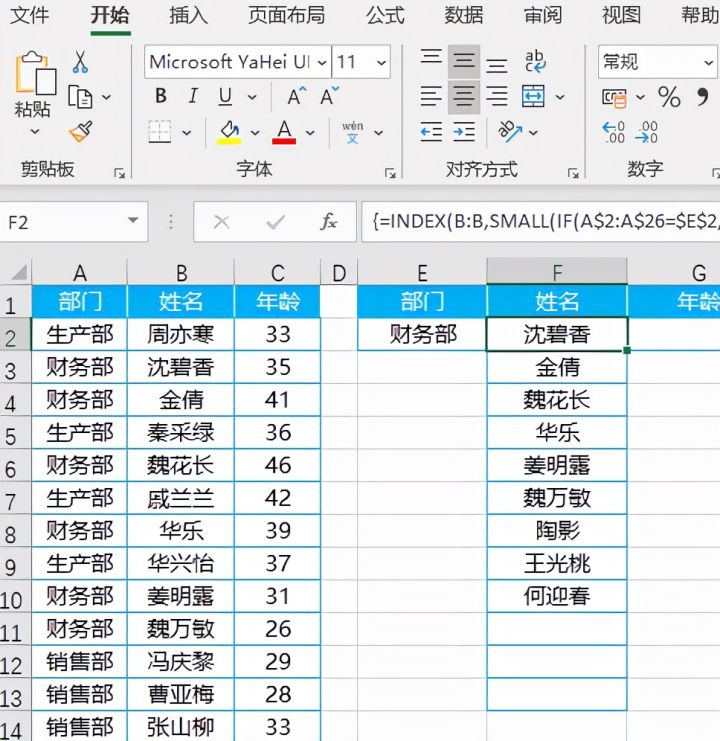Toggle Bold formatting
Viewport: 720px width, 741px height.
click(x=161, y=96)
